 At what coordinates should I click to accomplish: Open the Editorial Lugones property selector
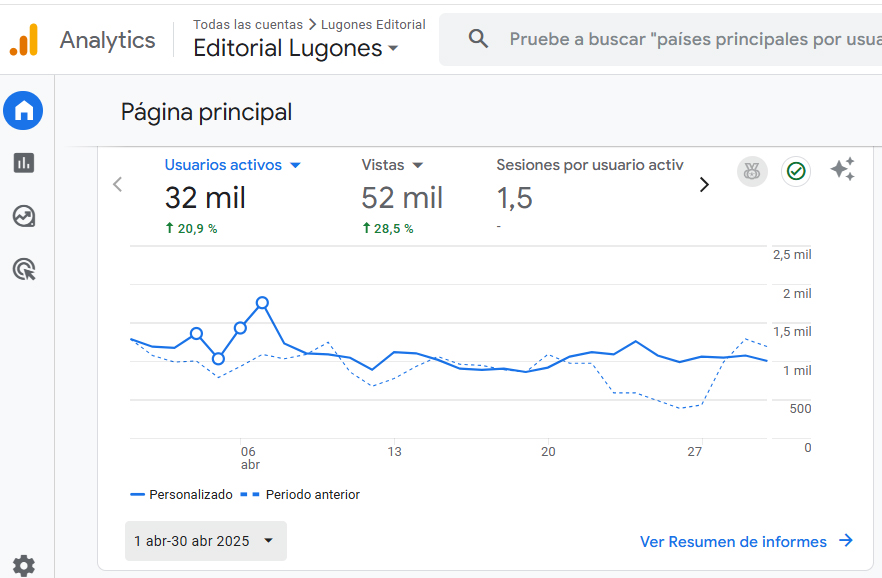pyautogui.click(x=296, y=48)
